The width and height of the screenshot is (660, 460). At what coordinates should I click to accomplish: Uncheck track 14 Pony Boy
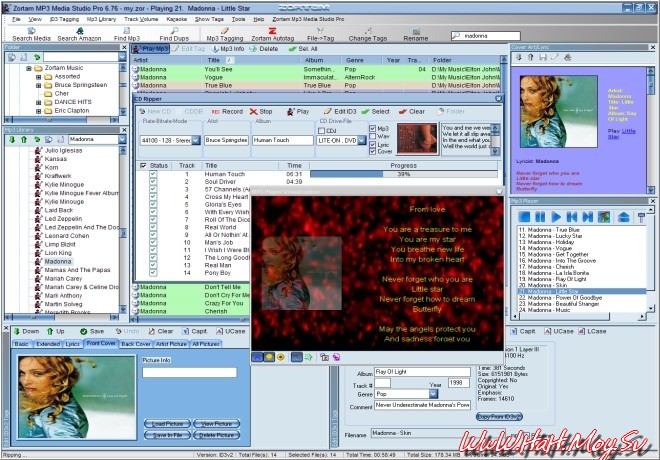pos(153,273)
